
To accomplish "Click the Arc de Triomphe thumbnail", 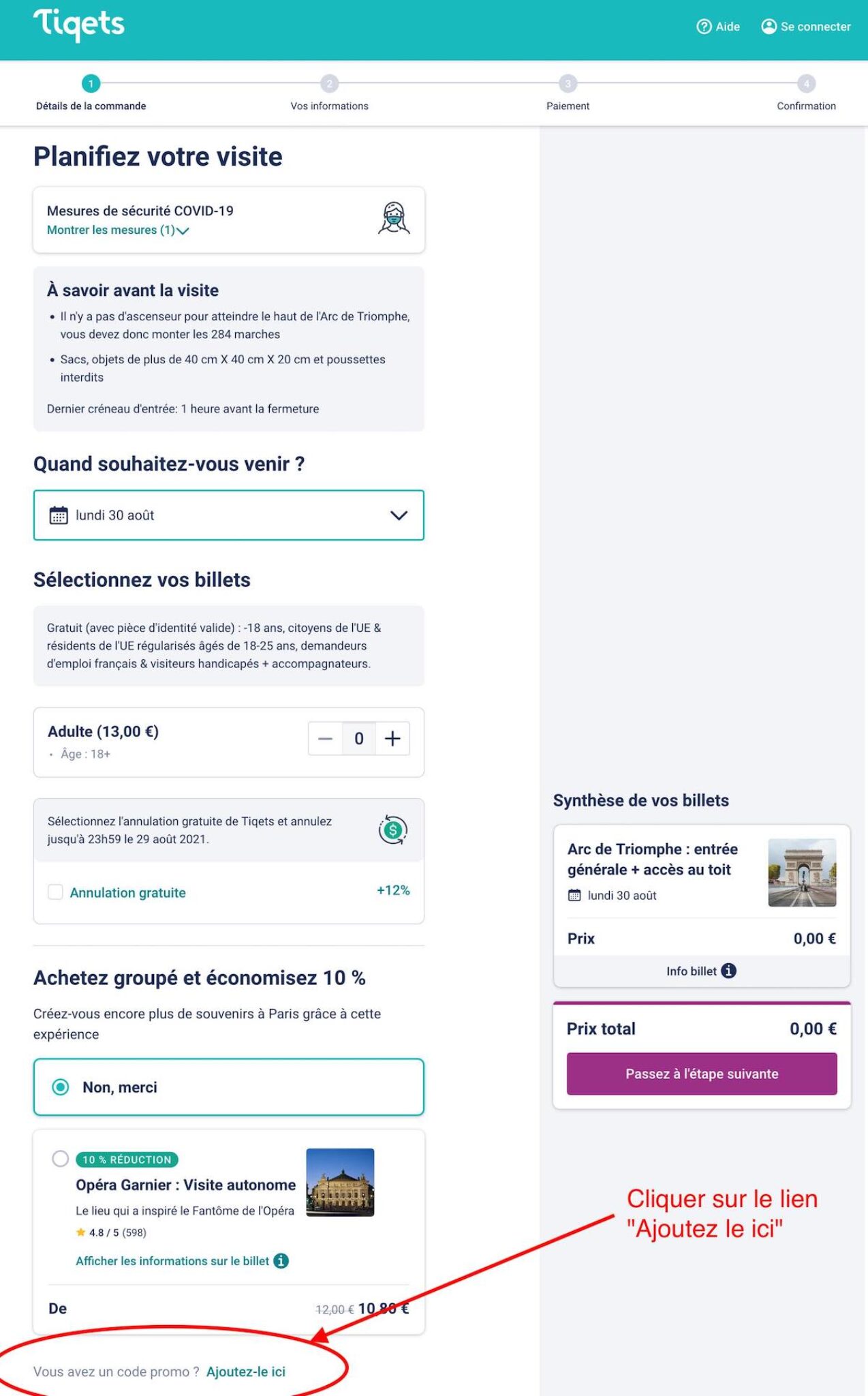I will point(802,872).
